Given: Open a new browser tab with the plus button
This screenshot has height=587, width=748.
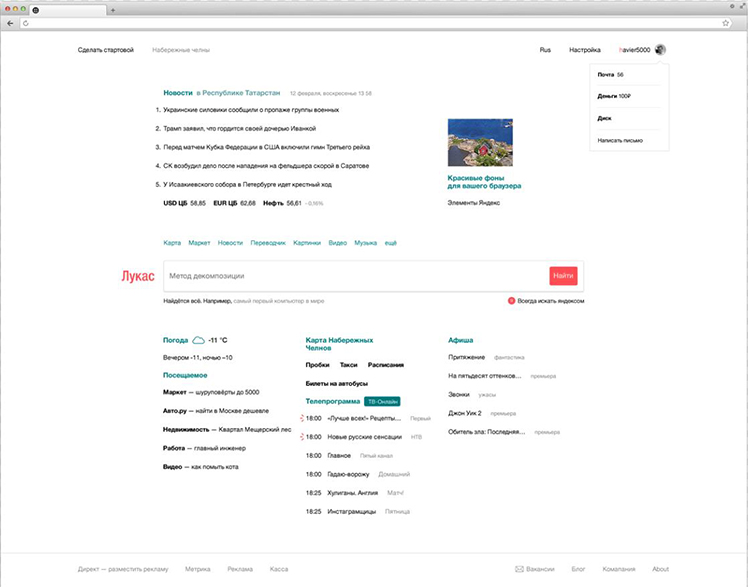Looking at the screenshot, I should 113,10.
